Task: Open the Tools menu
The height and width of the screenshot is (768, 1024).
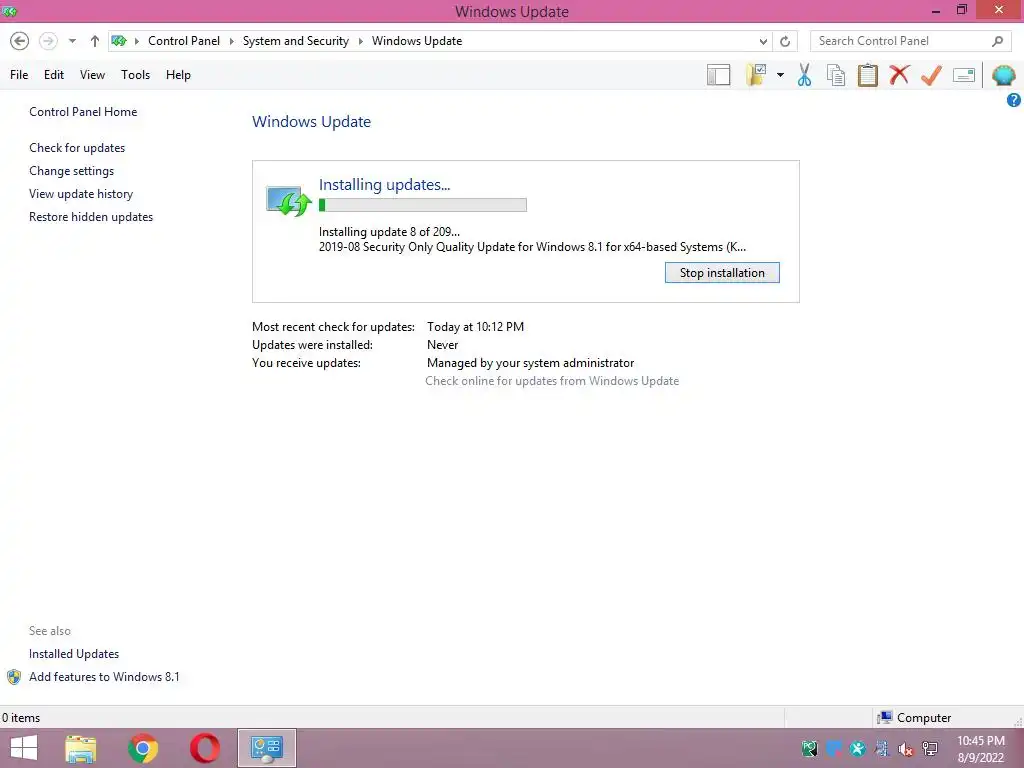Action: [135, 74]
